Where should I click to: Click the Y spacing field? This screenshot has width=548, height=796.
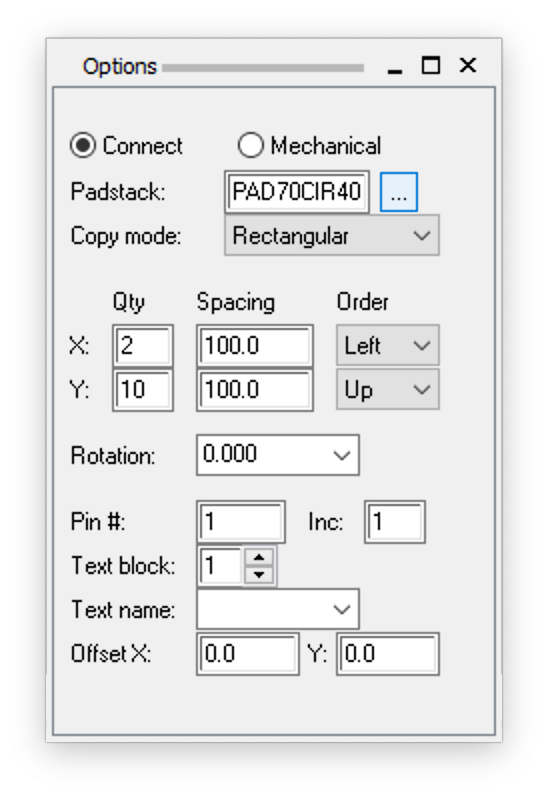(x=254, y=390)
